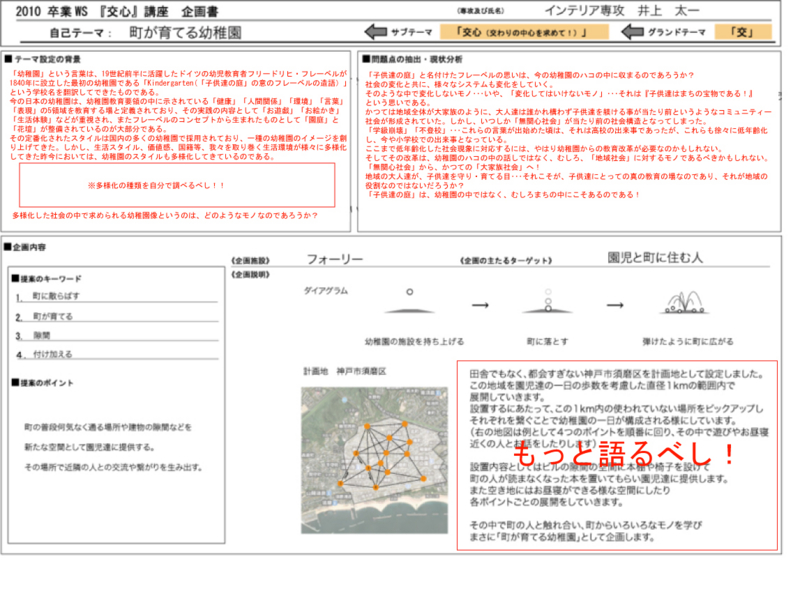Screen dimensions: 800x591
Task: Click the third diagram: burst spreading over town
Action: click(685, 302)
